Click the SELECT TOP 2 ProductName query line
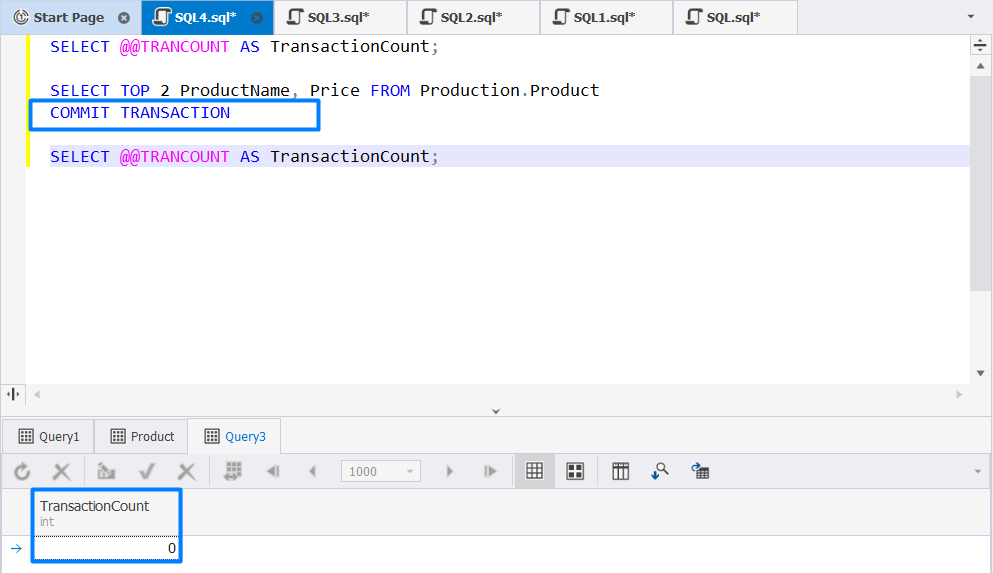The height and width of the screenshot is (573, 993). pos(324,91)
